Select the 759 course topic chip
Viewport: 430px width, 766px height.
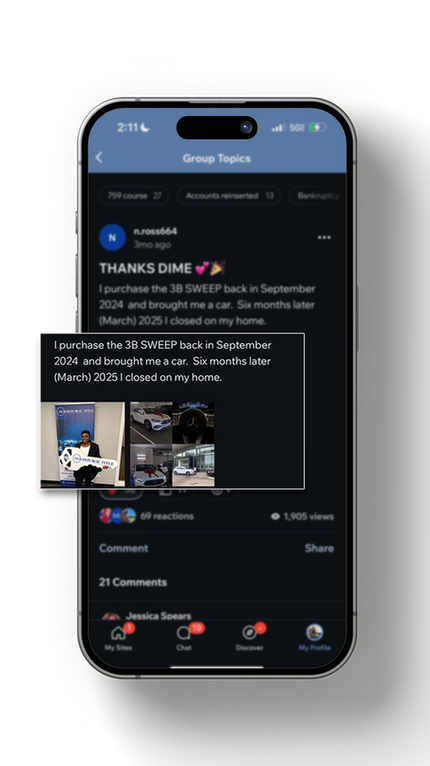click(134, 195)
